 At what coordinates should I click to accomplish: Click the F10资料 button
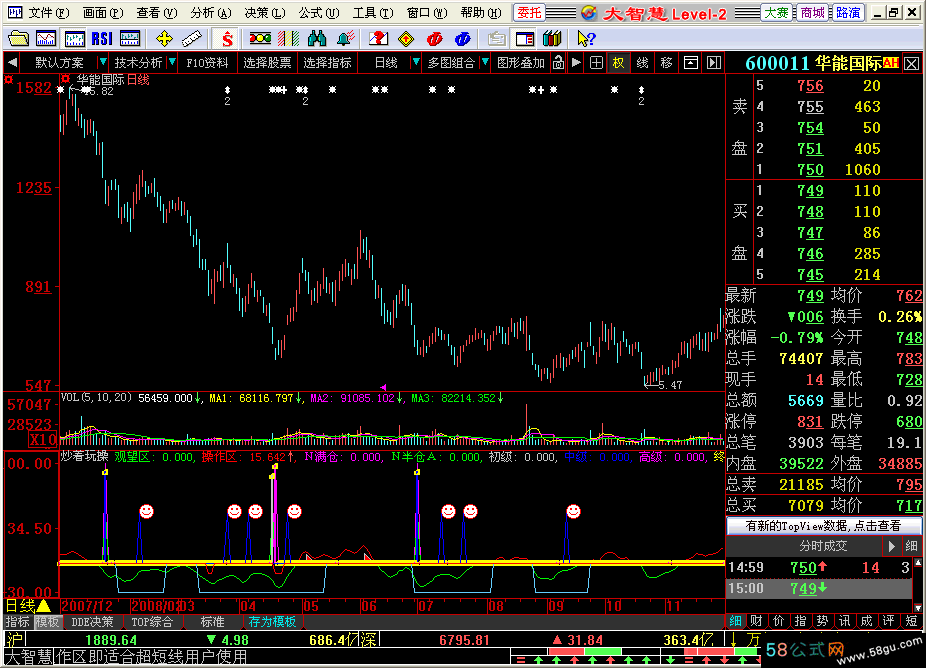tap(207, 63)
